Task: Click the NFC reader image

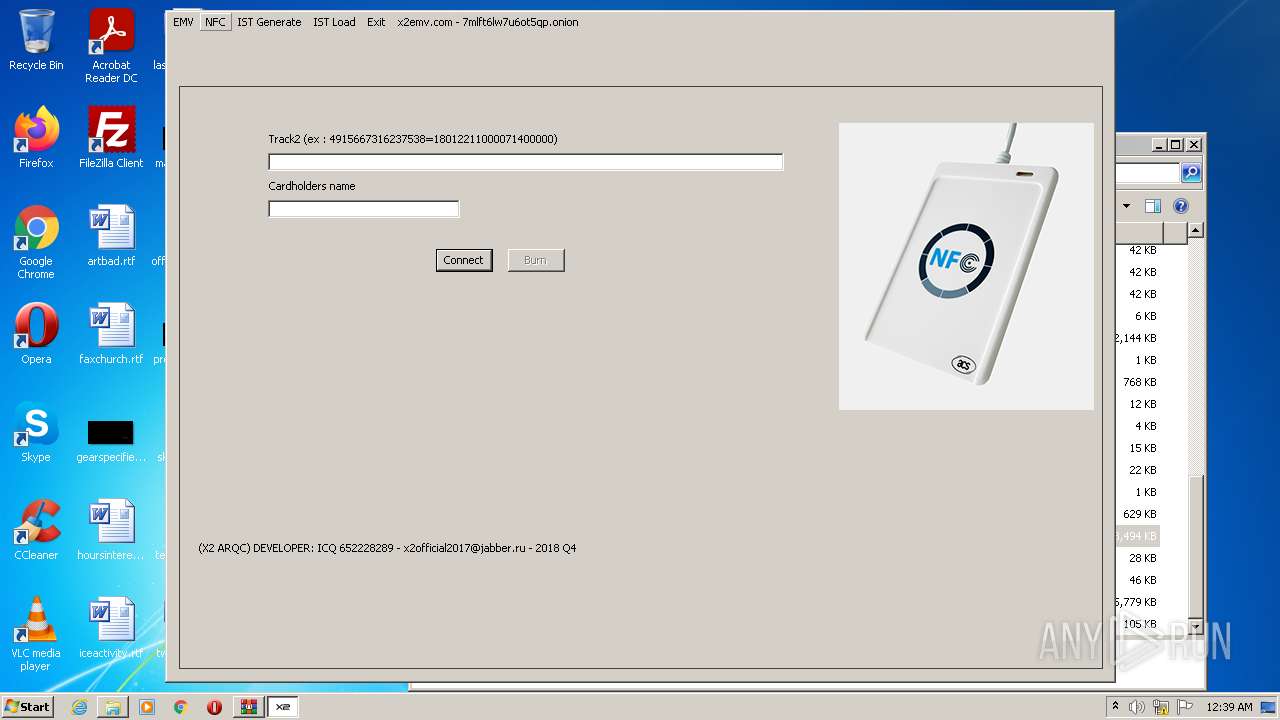Action: pyautogui.click(x=966, y=266)
